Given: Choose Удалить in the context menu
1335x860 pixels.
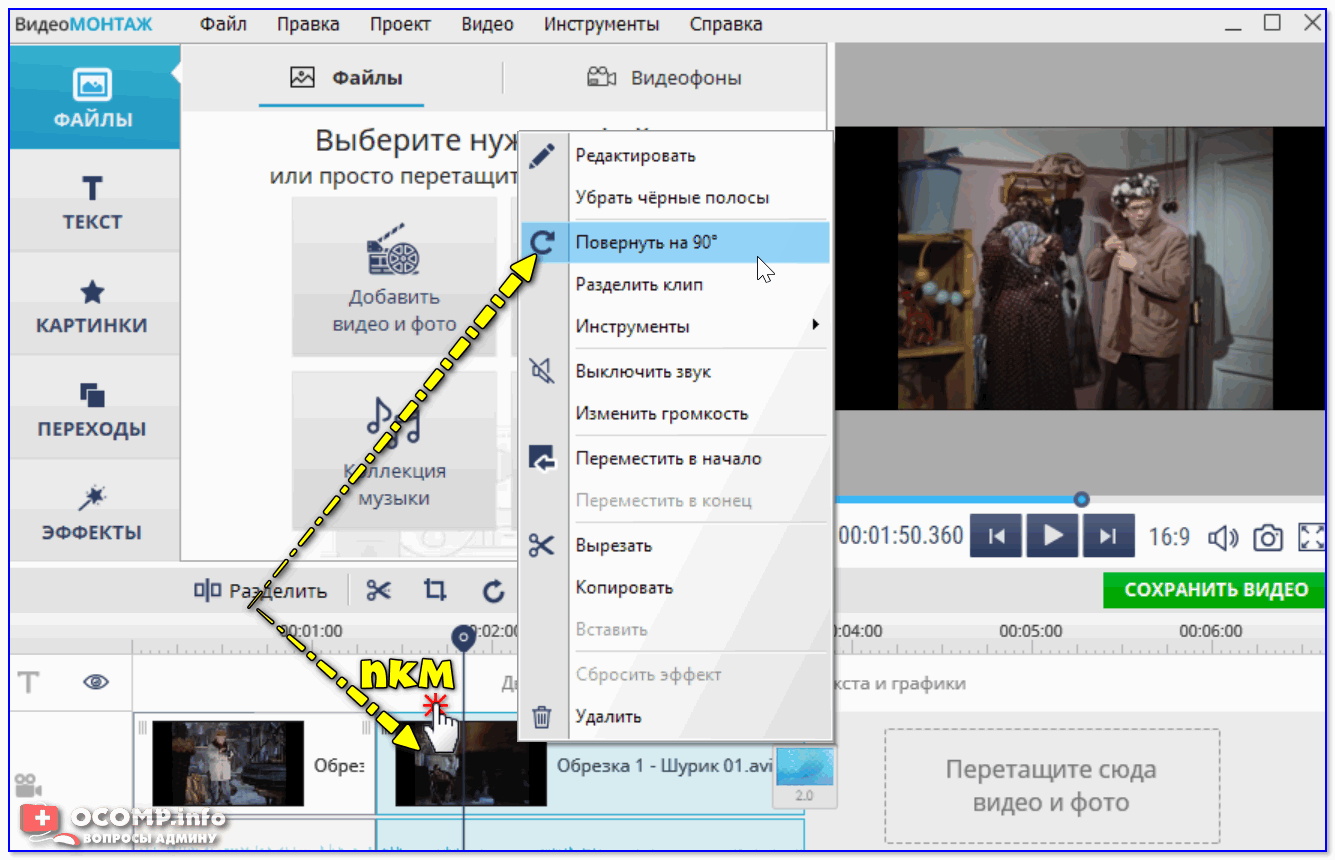Looking at the screenshot, I should pos(608,717).
